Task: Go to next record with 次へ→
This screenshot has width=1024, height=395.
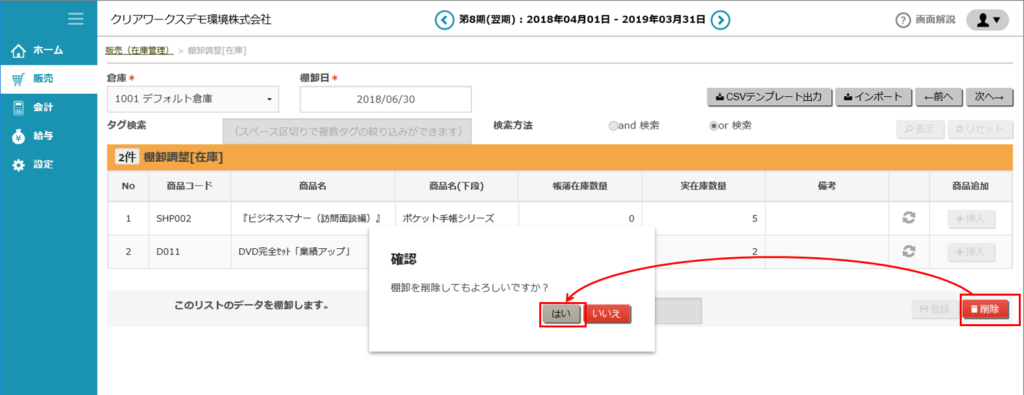Action: point(989,97)
